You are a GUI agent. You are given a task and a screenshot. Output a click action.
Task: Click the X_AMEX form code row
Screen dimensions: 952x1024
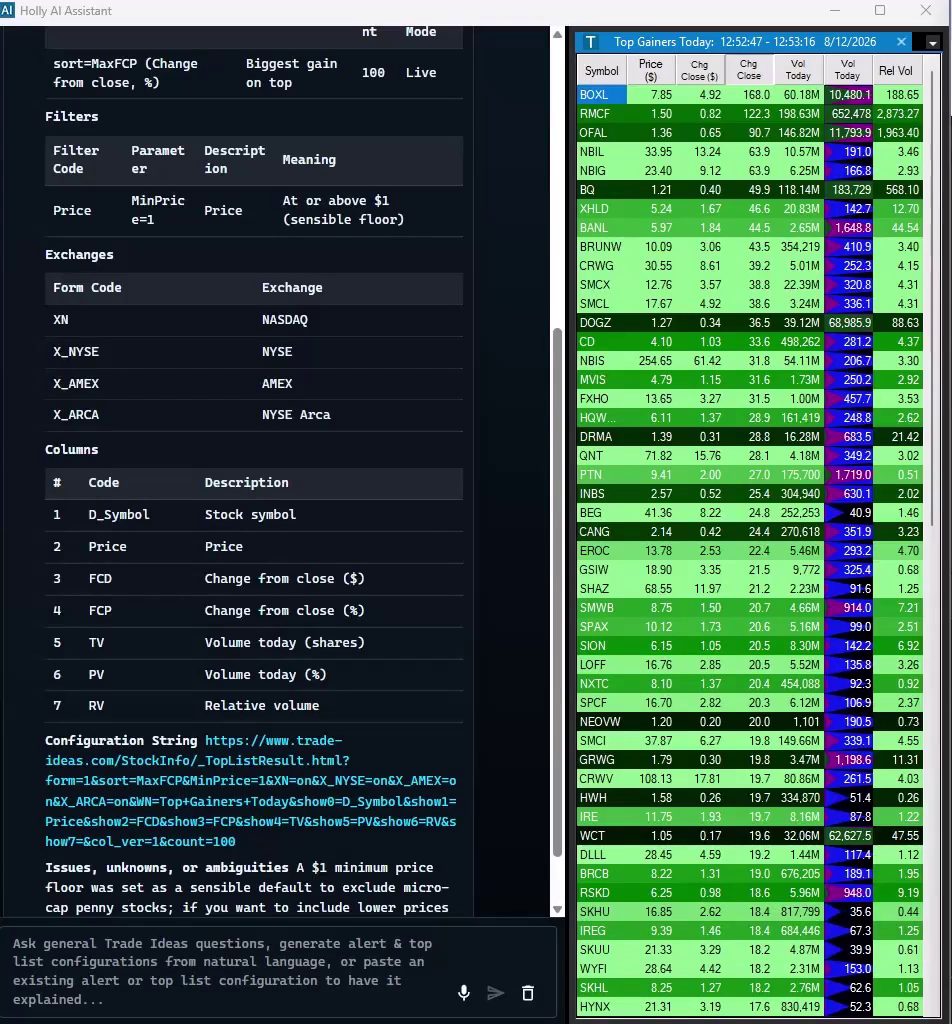pyautogui.click(x=253, y=383)
